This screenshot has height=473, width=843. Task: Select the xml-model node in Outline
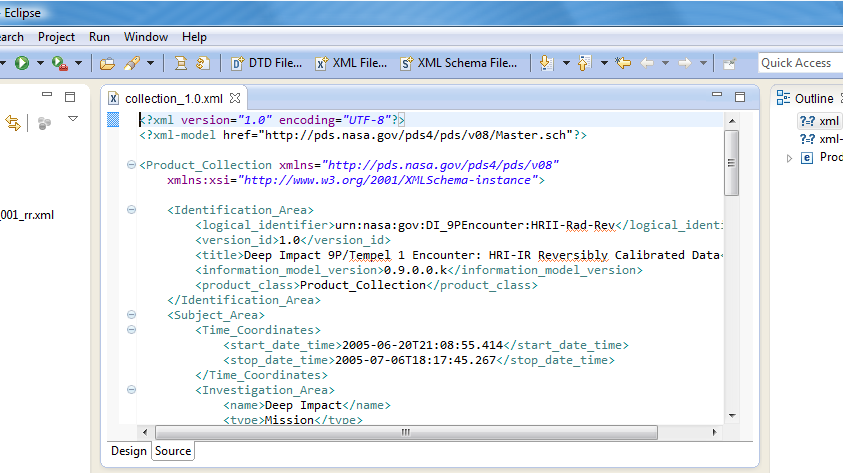click(x=821, y=139)
